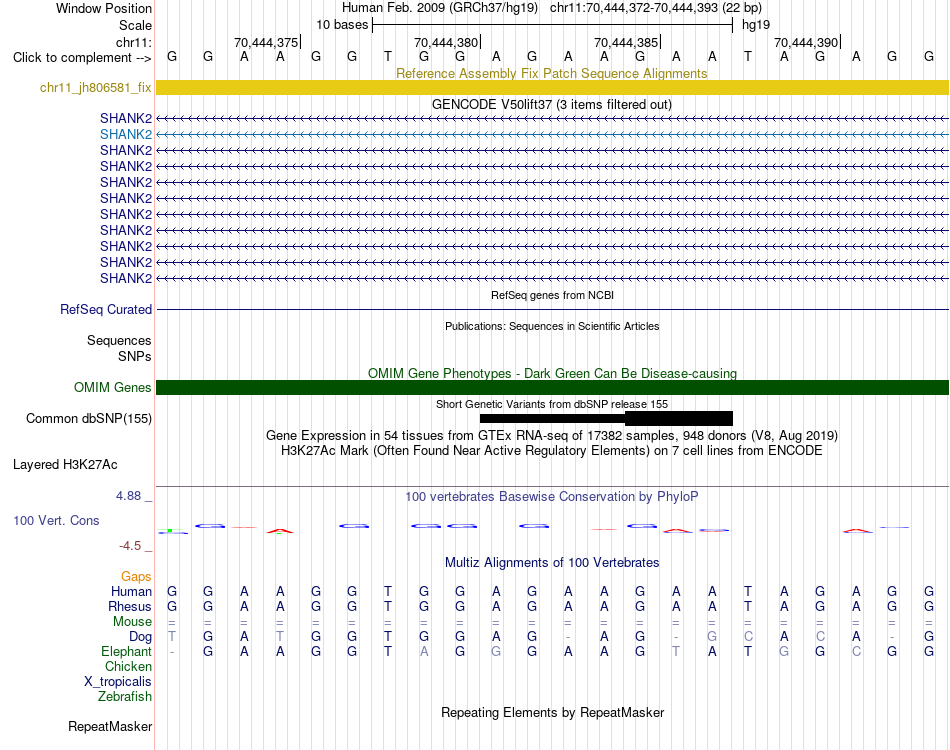Screen dimensions: 950x750
Task: Click the Layered H3K27Ac label
Action: click(65, 465)
